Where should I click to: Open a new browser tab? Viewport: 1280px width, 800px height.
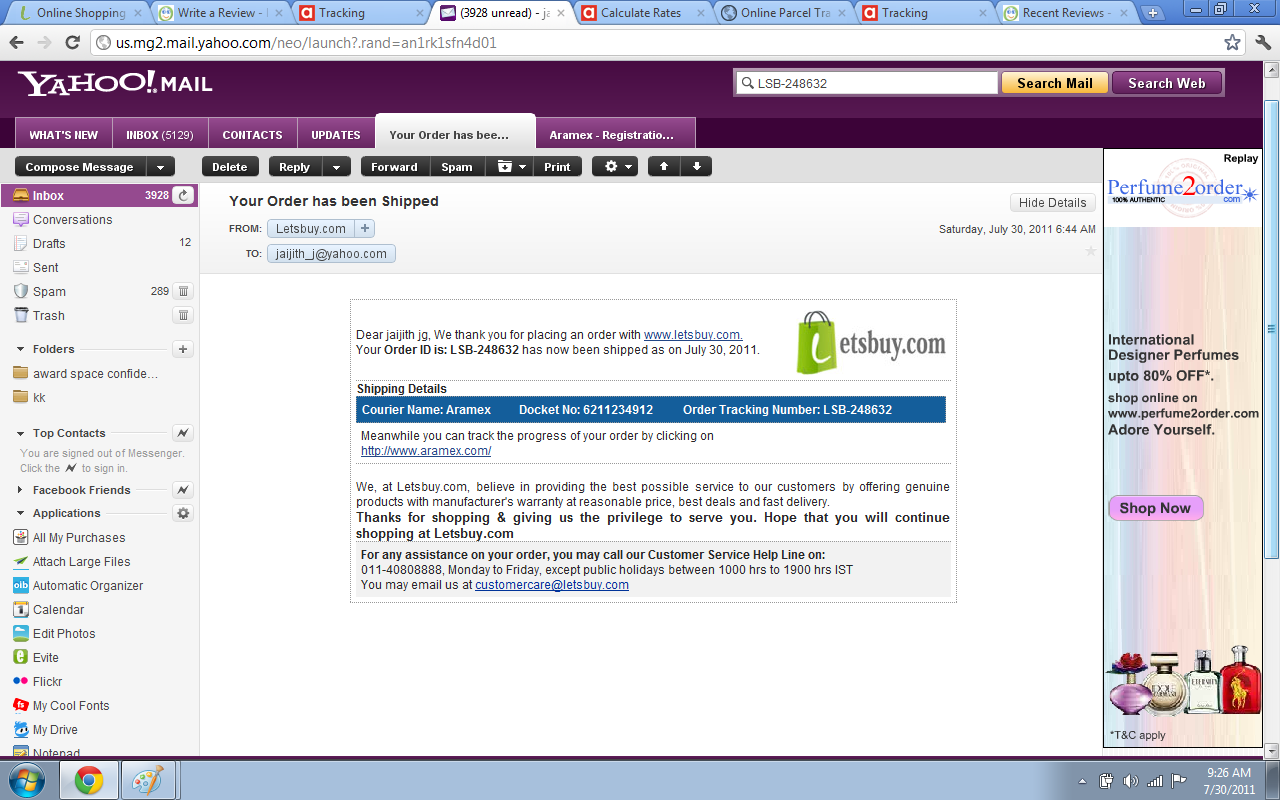1153,13
